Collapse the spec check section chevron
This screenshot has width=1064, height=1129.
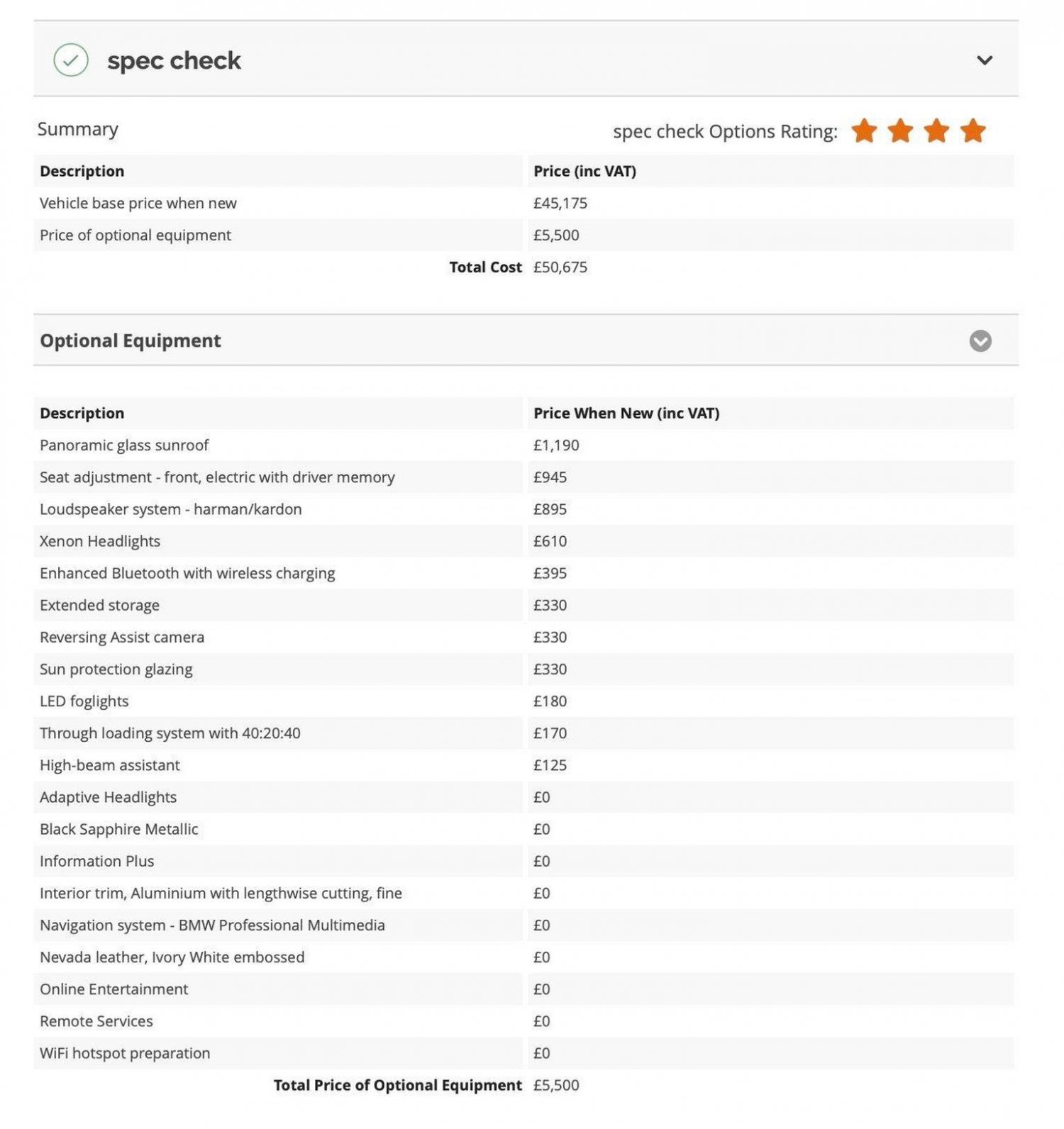984,60
